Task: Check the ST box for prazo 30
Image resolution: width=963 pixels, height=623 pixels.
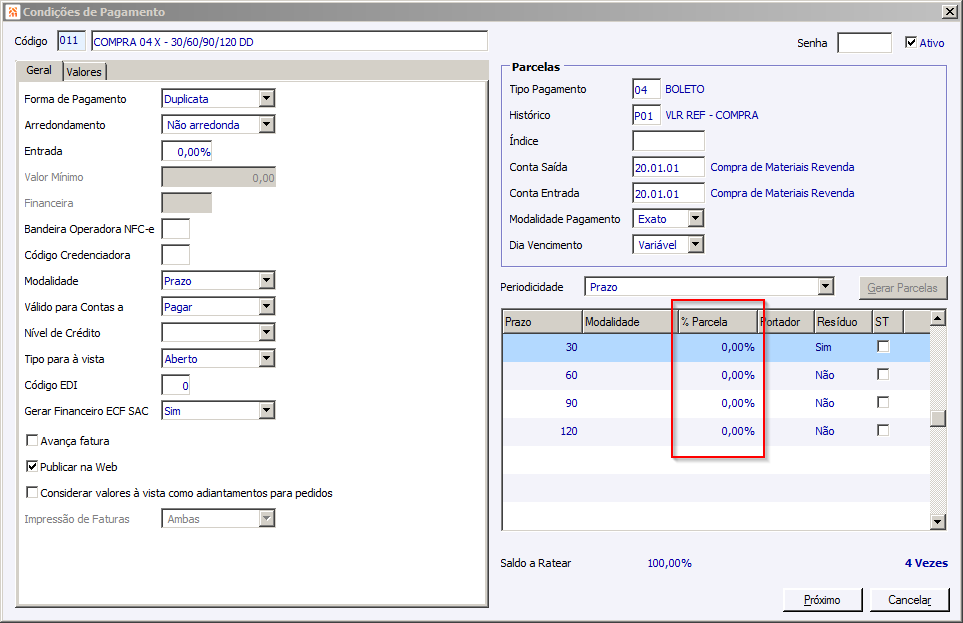Action: [883, 347]
